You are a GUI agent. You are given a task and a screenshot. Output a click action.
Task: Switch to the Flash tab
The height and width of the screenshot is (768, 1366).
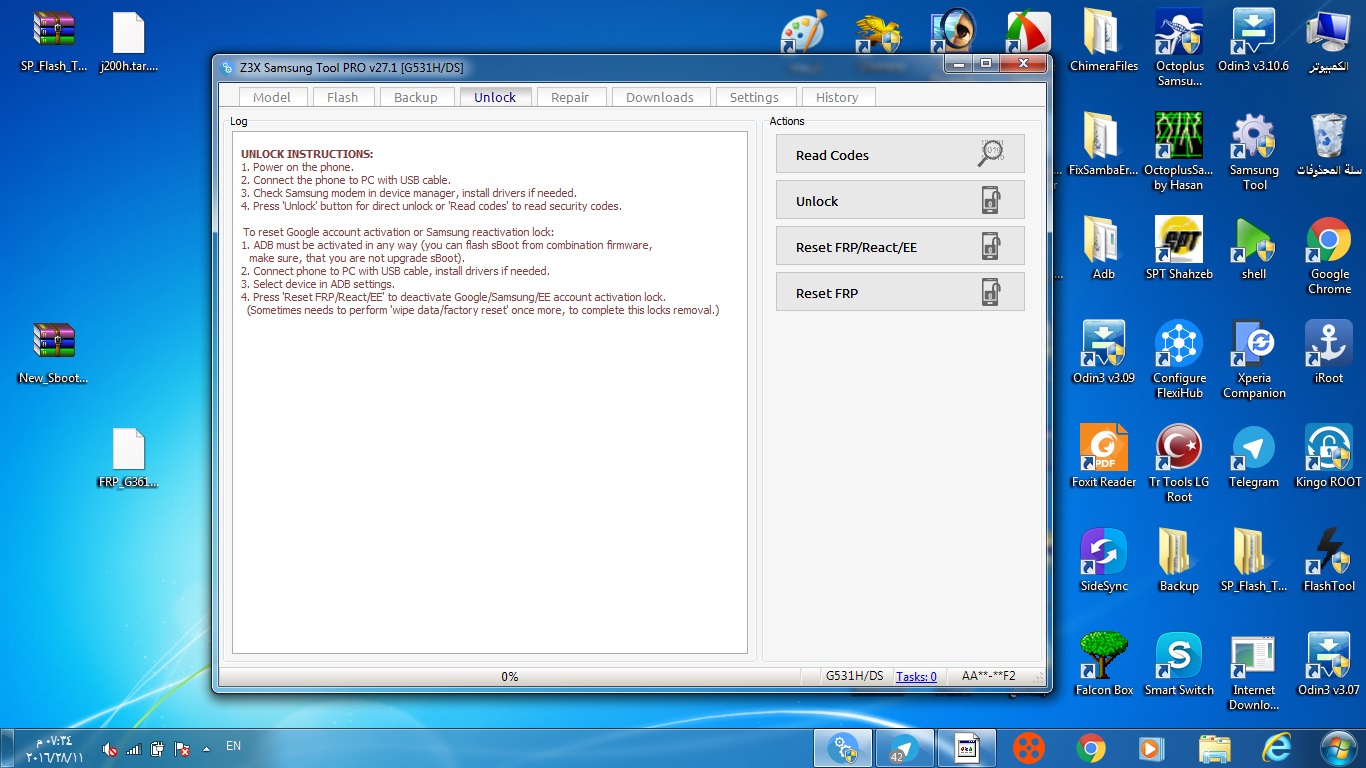click(342, 97)
